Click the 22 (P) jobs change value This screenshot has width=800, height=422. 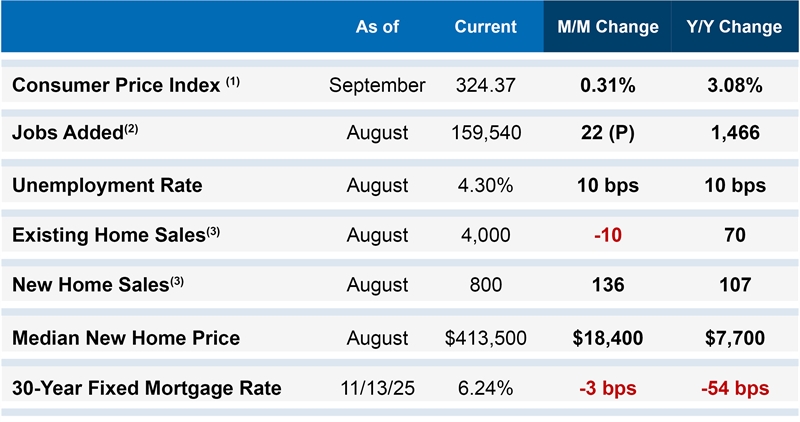tap(607, 133)
